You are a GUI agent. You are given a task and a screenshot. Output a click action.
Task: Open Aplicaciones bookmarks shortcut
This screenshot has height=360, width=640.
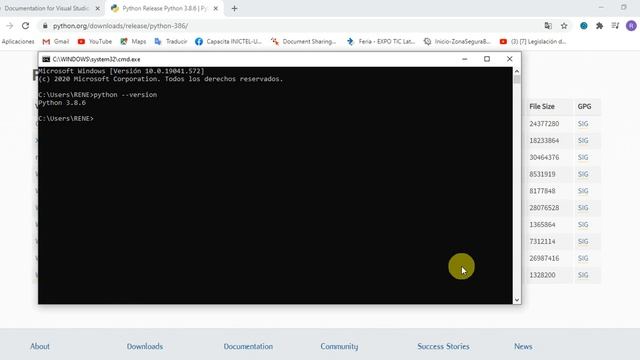coord(18,42)
